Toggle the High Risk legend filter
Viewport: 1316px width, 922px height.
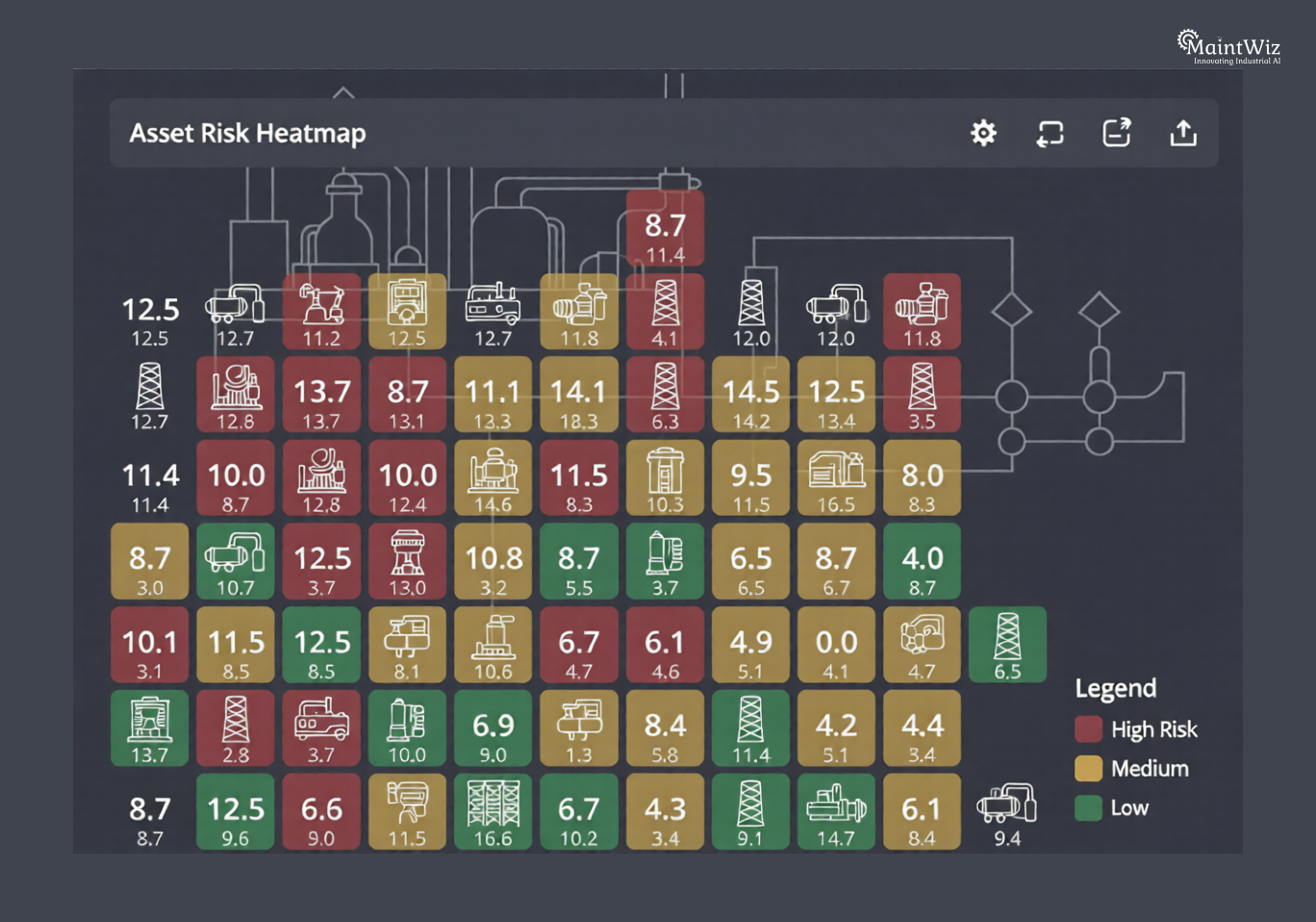pyautogui.click(x=1088, y=729)
